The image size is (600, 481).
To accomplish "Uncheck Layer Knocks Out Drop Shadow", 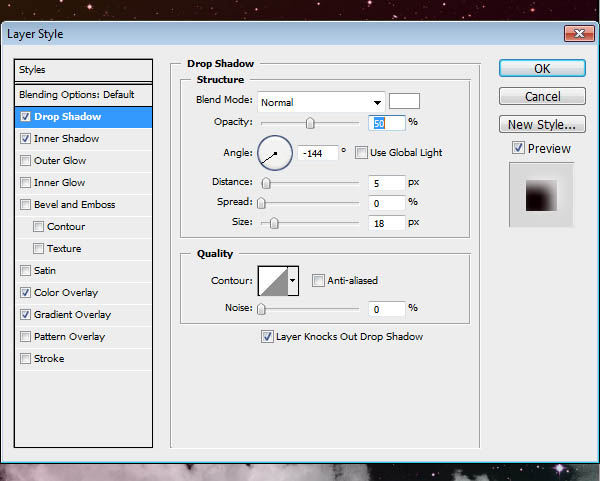I will coord(267,337).
